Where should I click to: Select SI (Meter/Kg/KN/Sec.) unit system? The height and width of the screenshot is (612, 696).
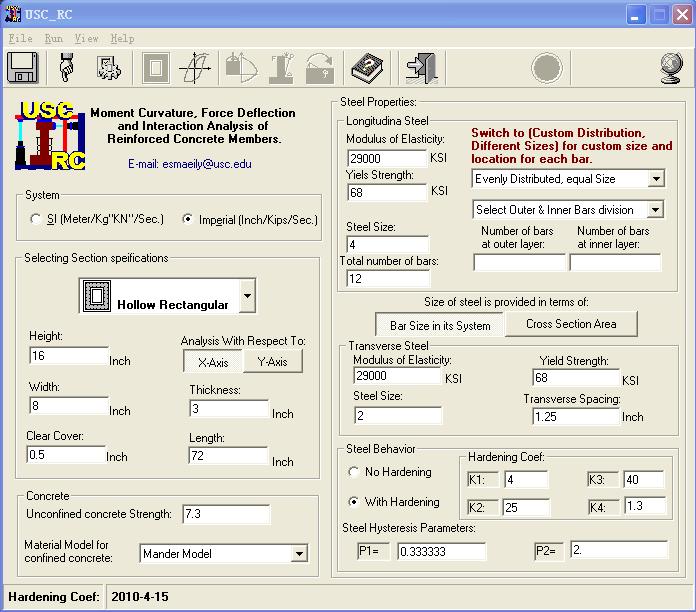[x=37, y=219]
